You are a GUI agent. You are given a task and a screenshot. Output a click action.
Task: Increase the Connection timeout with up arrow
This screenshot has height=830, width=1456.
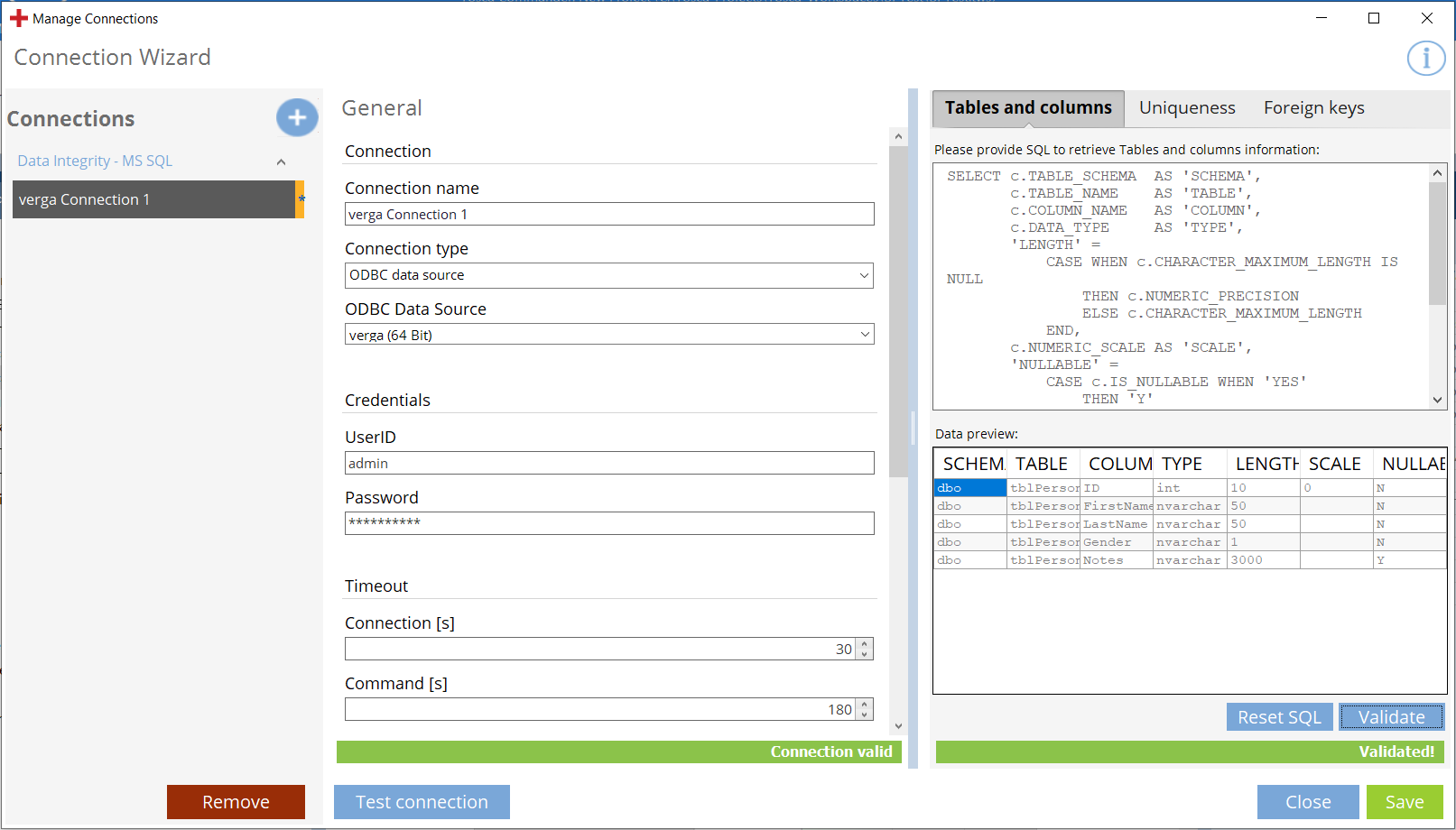(865, 644)
